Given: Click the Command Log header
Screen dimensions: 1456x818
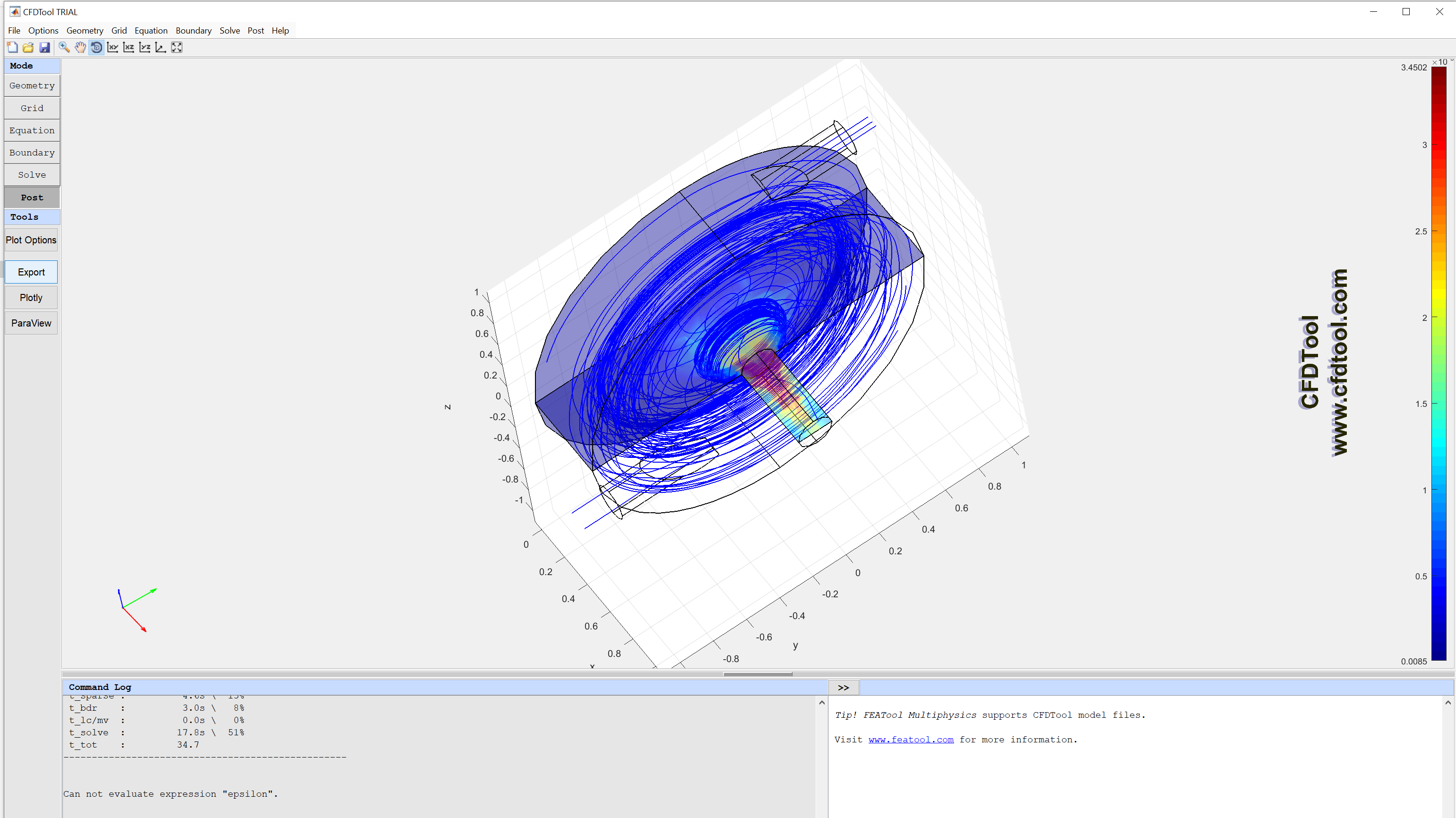Looking at the screenshot, I should 100,687.
